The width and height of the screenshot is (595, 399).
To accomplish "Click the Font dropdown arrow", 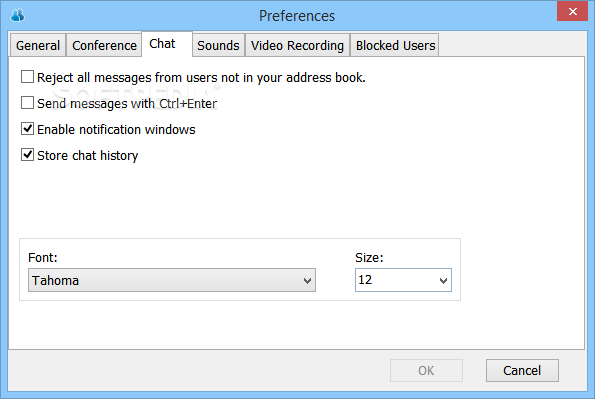I will click(307, 281).
